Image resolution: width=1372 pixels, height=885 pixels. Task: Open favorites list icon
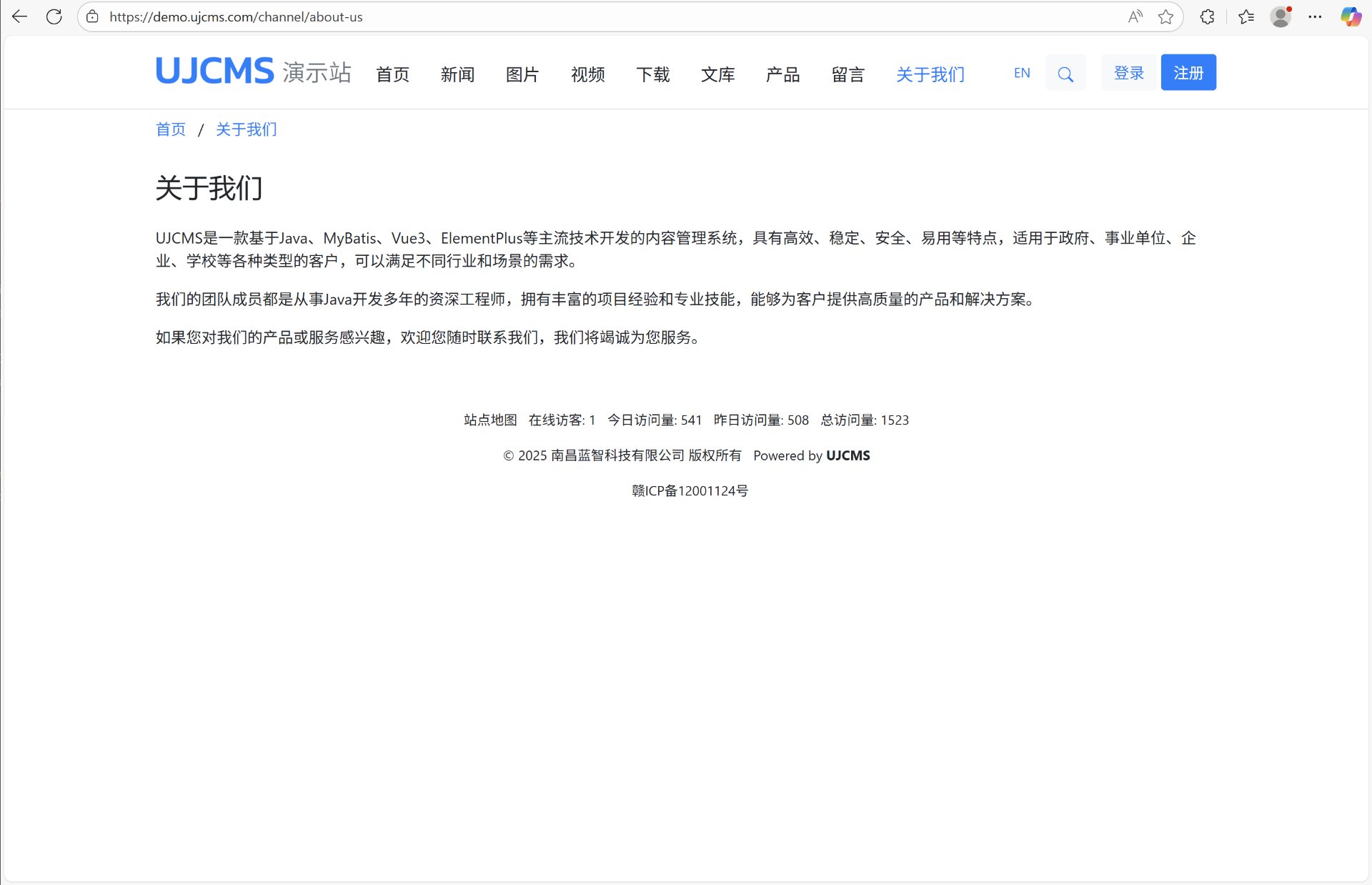click(1246, 16)
